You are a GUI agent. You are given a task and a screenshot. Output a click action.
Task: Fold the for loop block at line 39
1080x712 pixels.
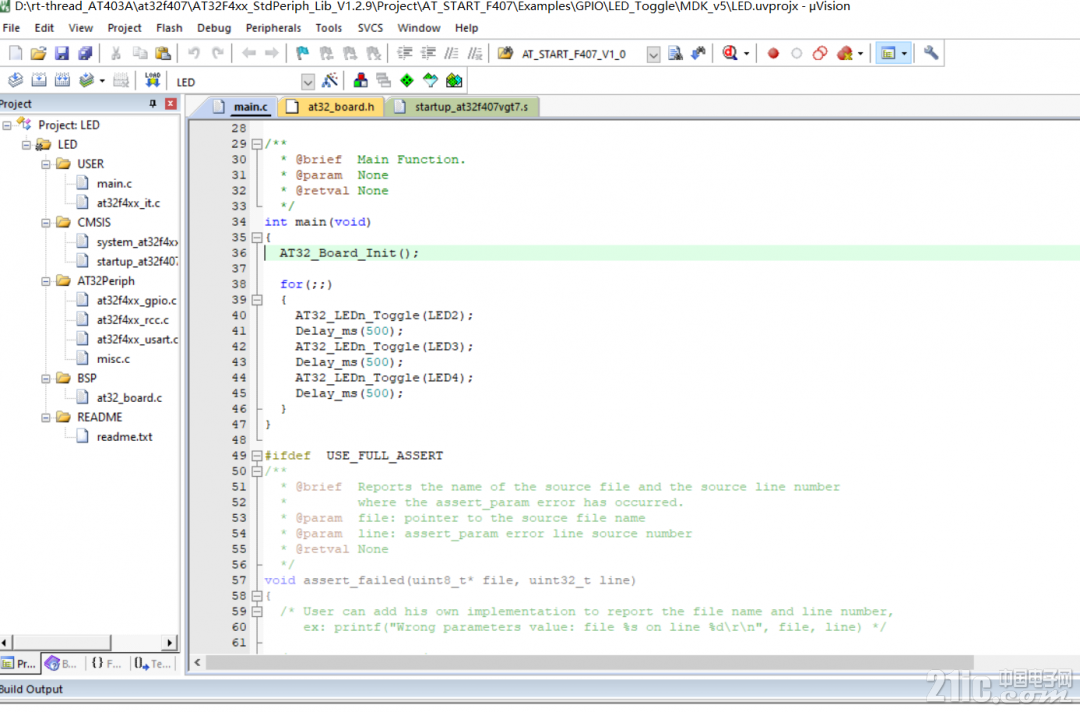(x=257, y=300)
